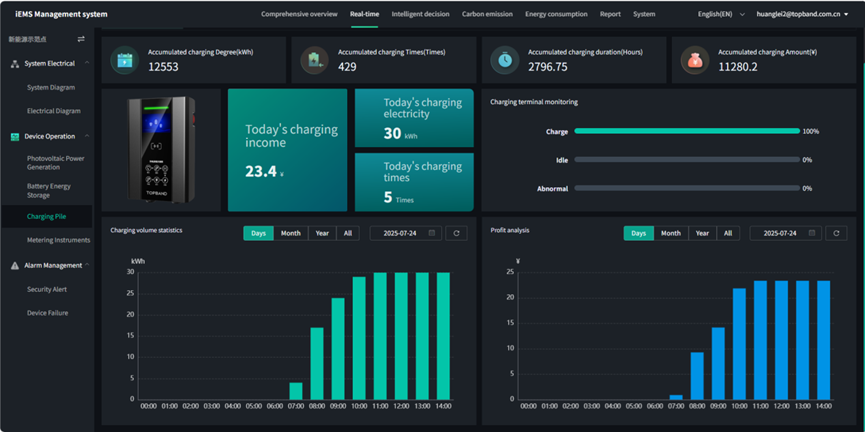Image resolution: width=865 pixels, height=432 pixels.
Task: Click Today's charging times card
Action: (414, 182)
